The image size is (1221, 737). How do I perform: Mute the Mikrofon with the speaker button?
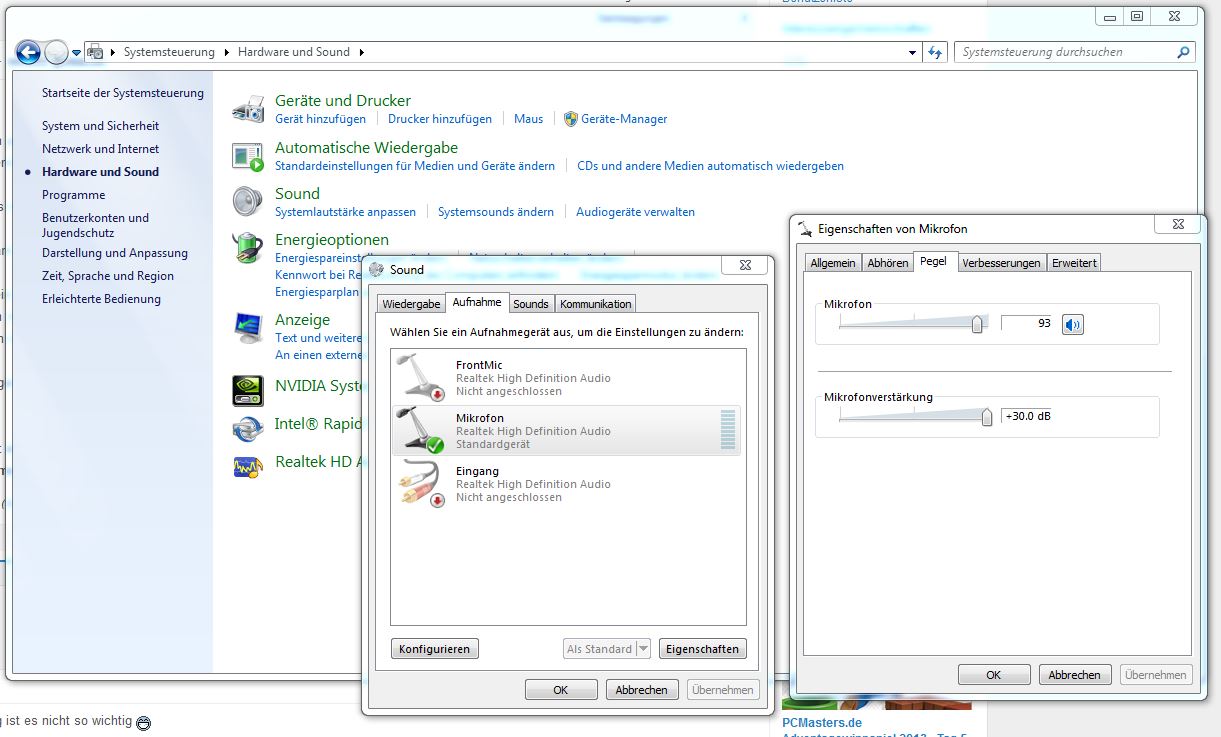tap(1072, 324)
